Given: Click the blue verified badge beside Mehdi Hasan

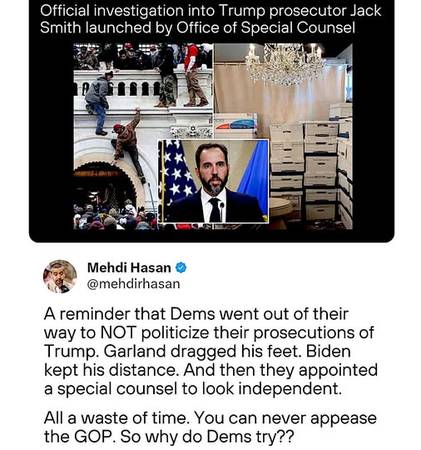Looking at the screenshot, I should (181, 267).
